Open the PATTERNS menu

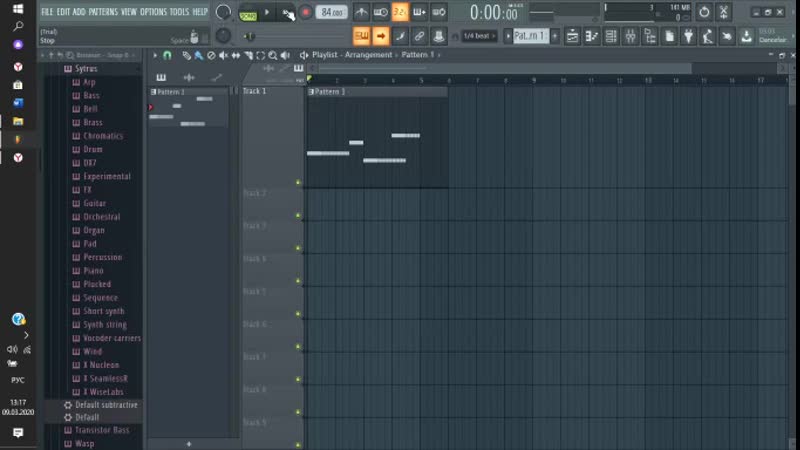(x=103, y=12)
